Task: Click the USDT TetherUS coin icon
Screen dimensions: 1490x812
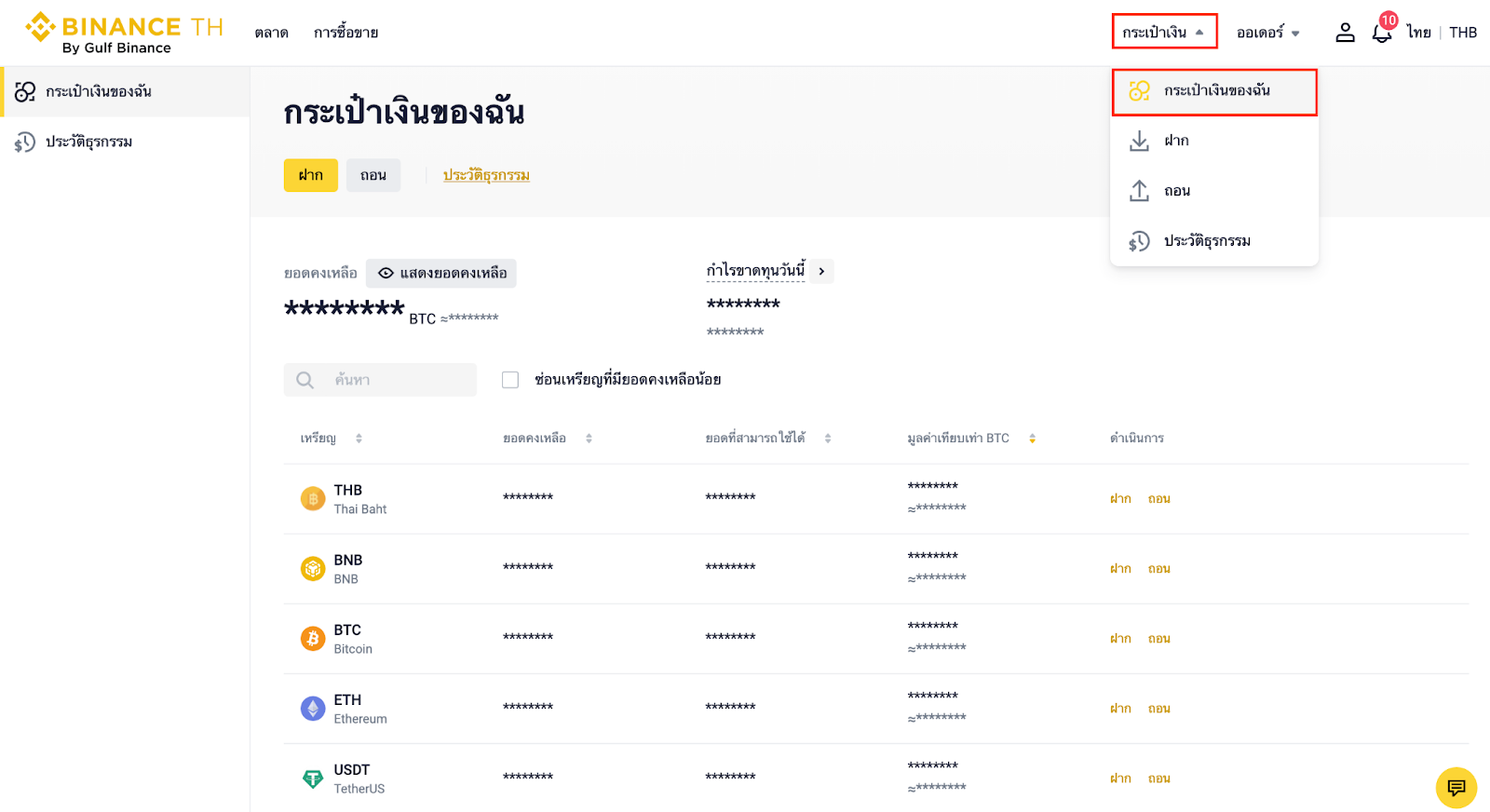Action: click(x=313, y=778)
